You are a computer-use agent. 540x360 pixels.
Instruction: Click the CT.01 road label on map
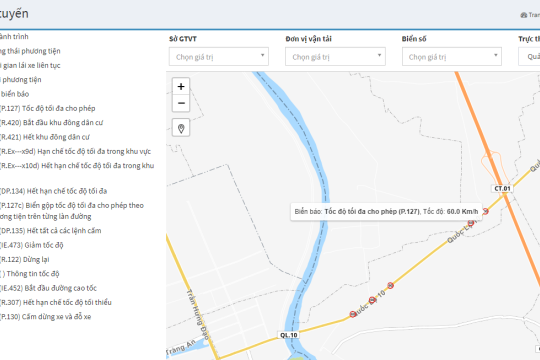pyautogui.click(x=502, y=188)
